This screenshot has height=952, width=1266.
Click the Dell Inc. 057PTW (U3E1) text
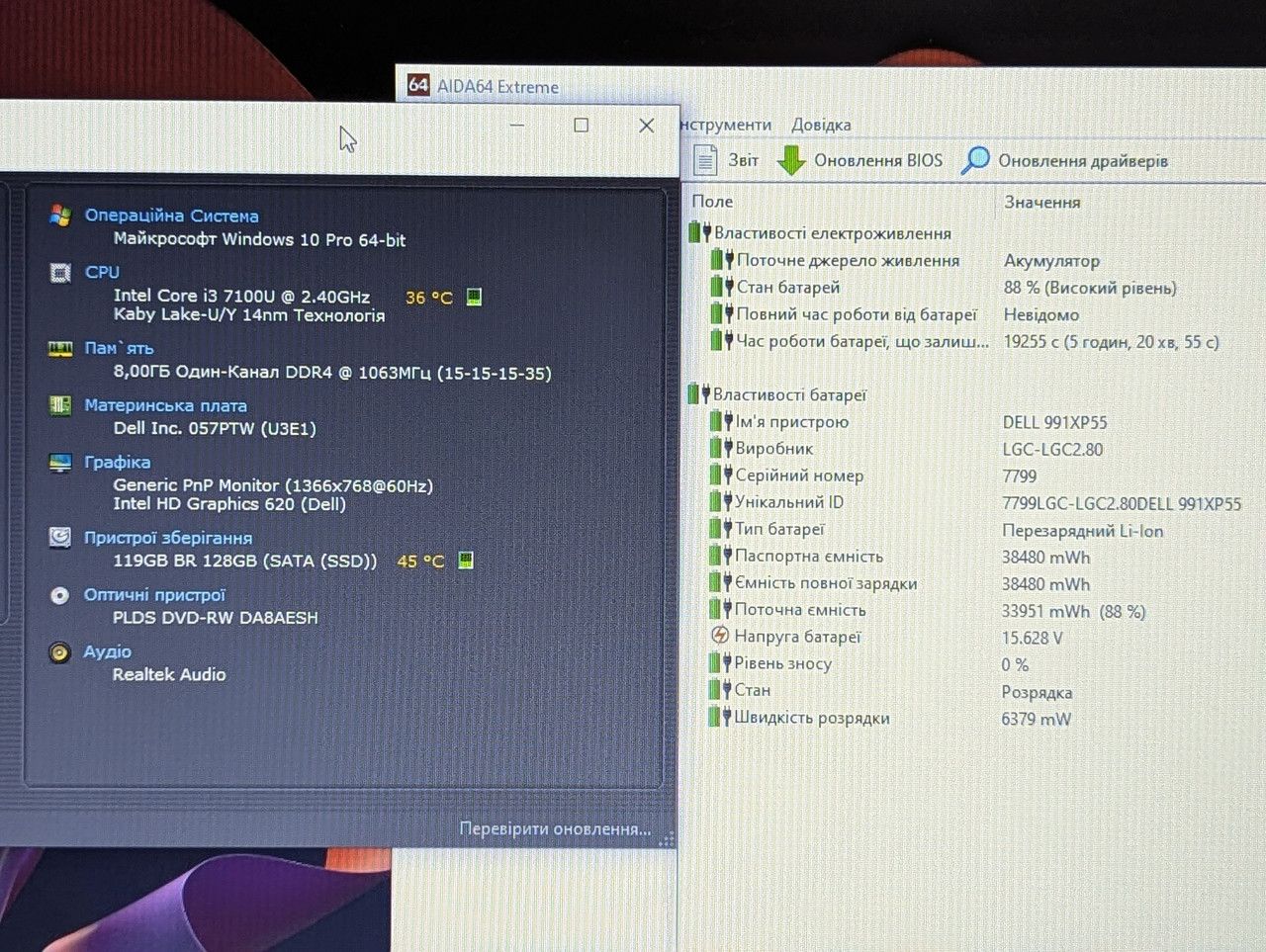[215, 428]
